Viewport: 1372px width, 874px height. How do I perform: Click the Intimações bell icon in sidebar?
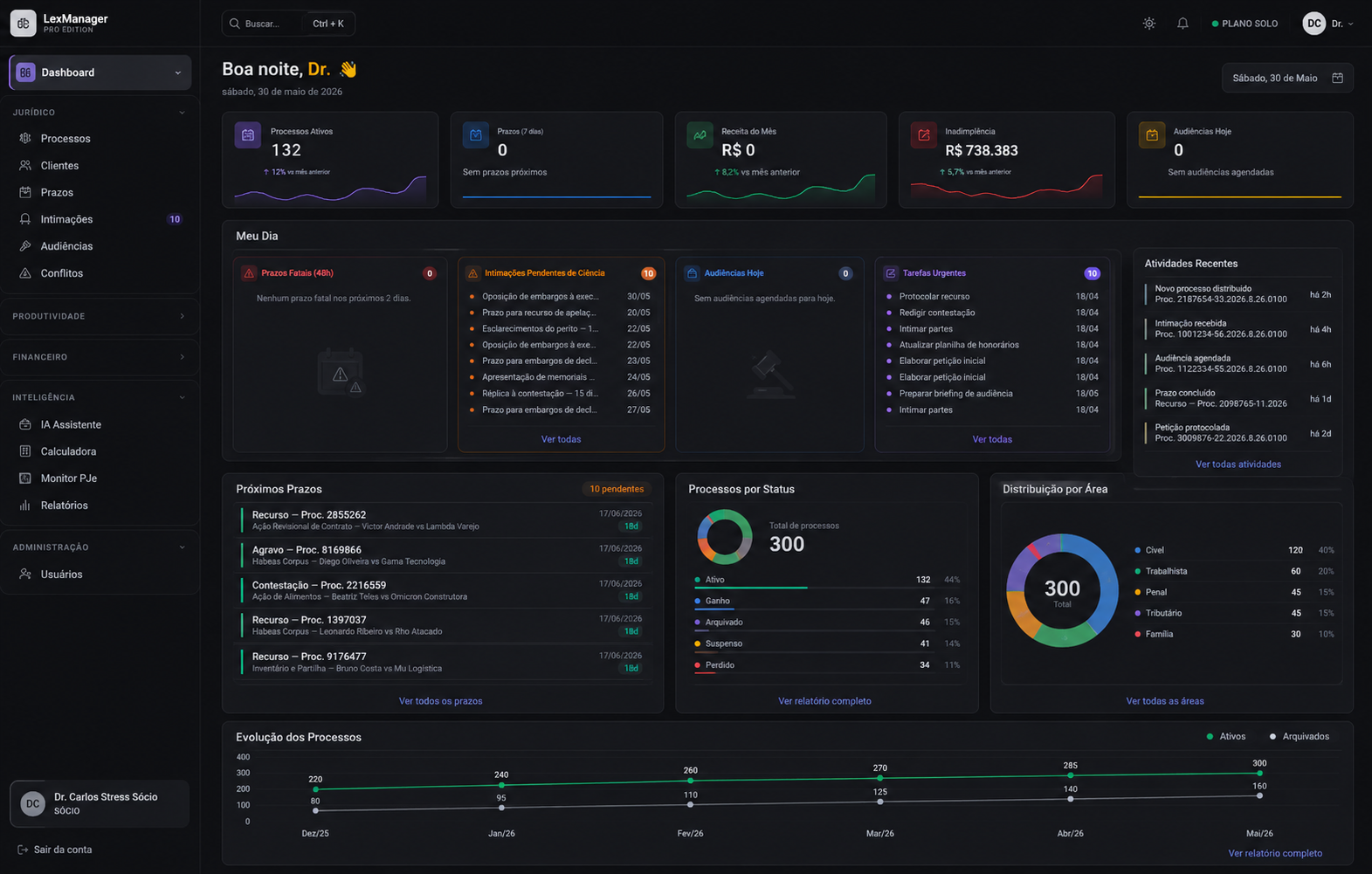[25, 219]
